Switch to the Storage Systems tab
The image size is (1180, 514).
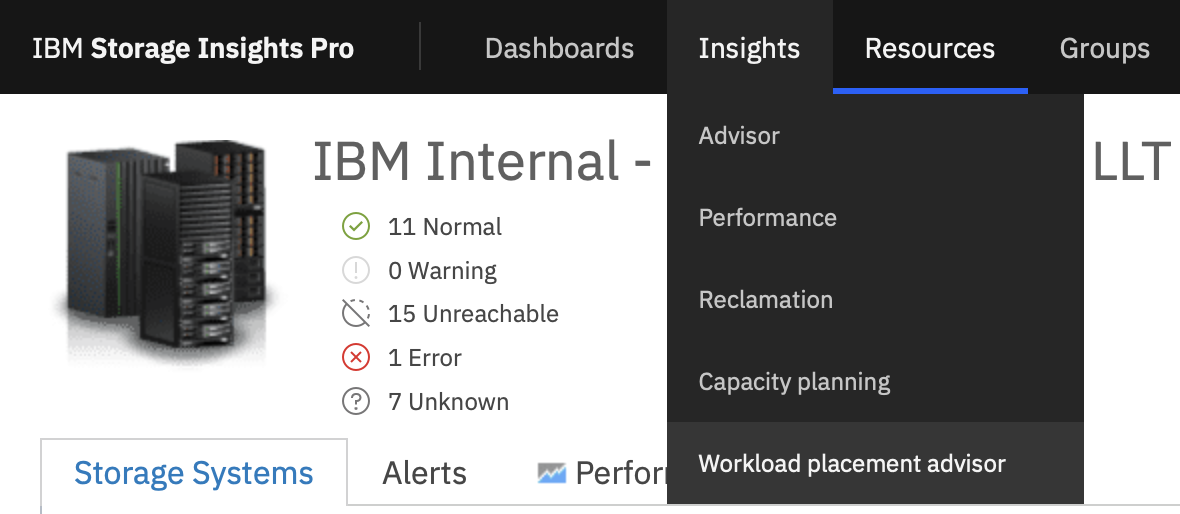pos(194,473)
